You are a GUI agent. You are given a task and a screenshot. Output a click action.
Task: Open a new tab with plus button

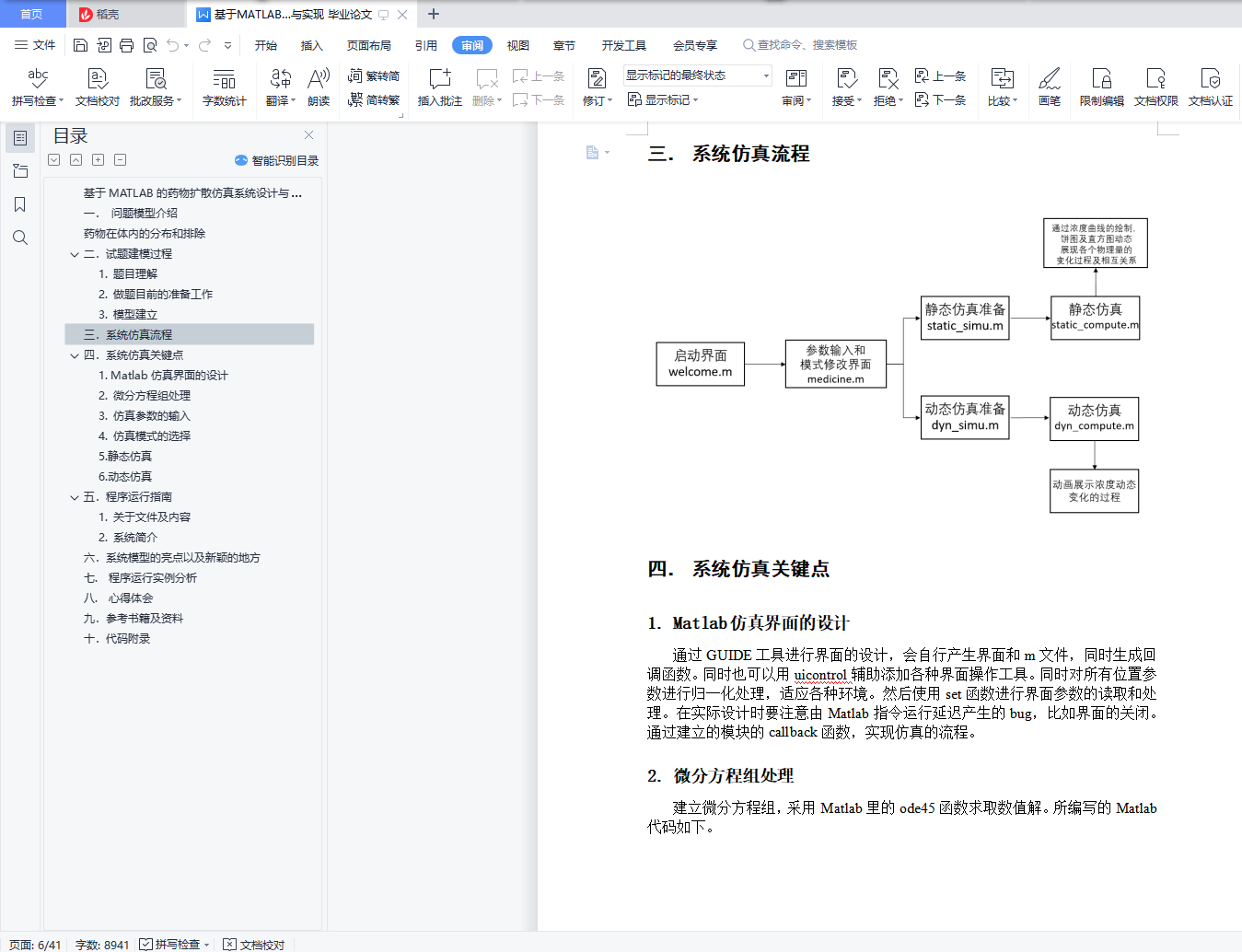point(434,14)
